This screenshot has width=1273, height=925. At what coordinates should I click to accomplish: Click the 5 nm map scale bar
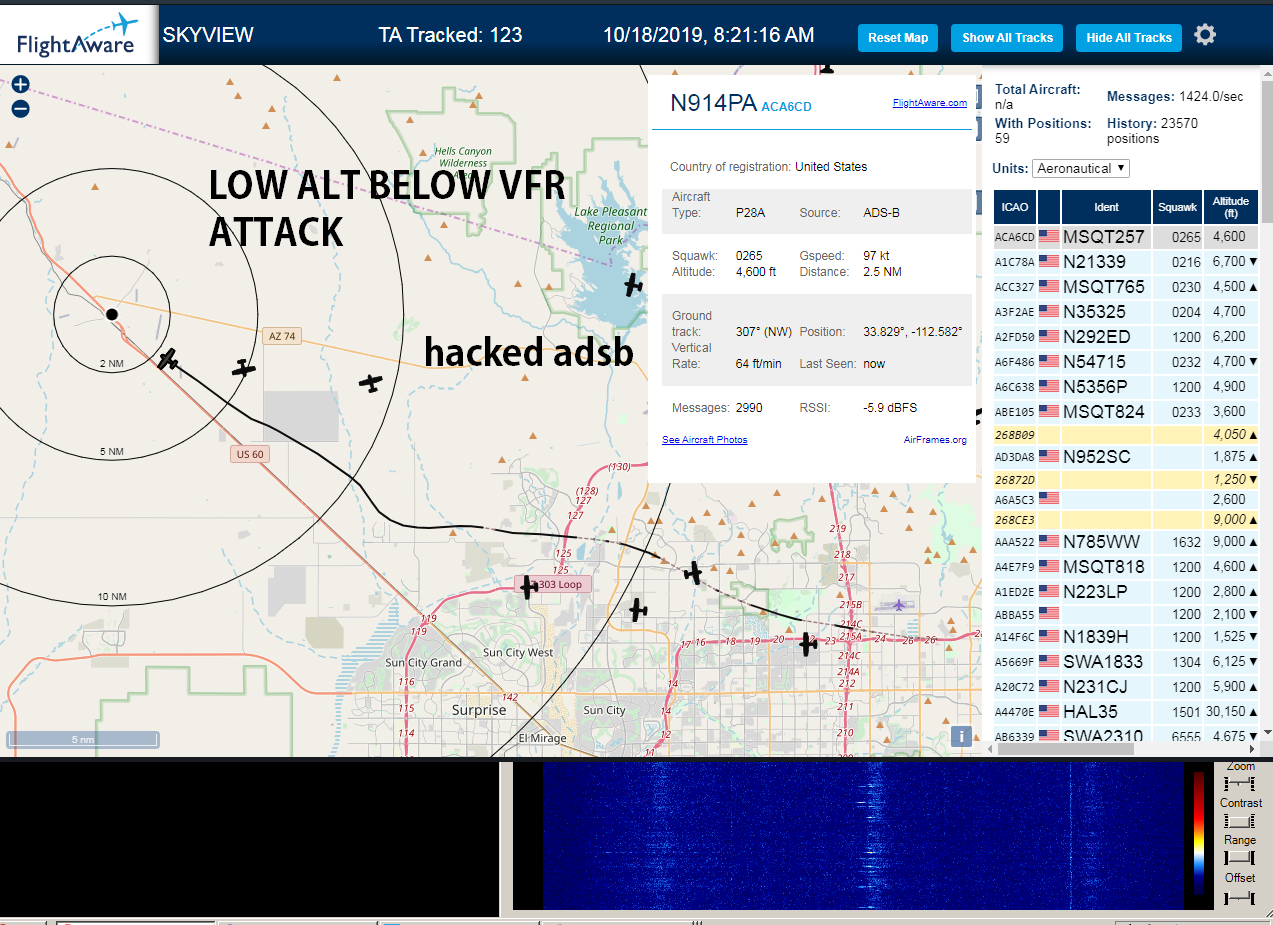click(82, 740)
